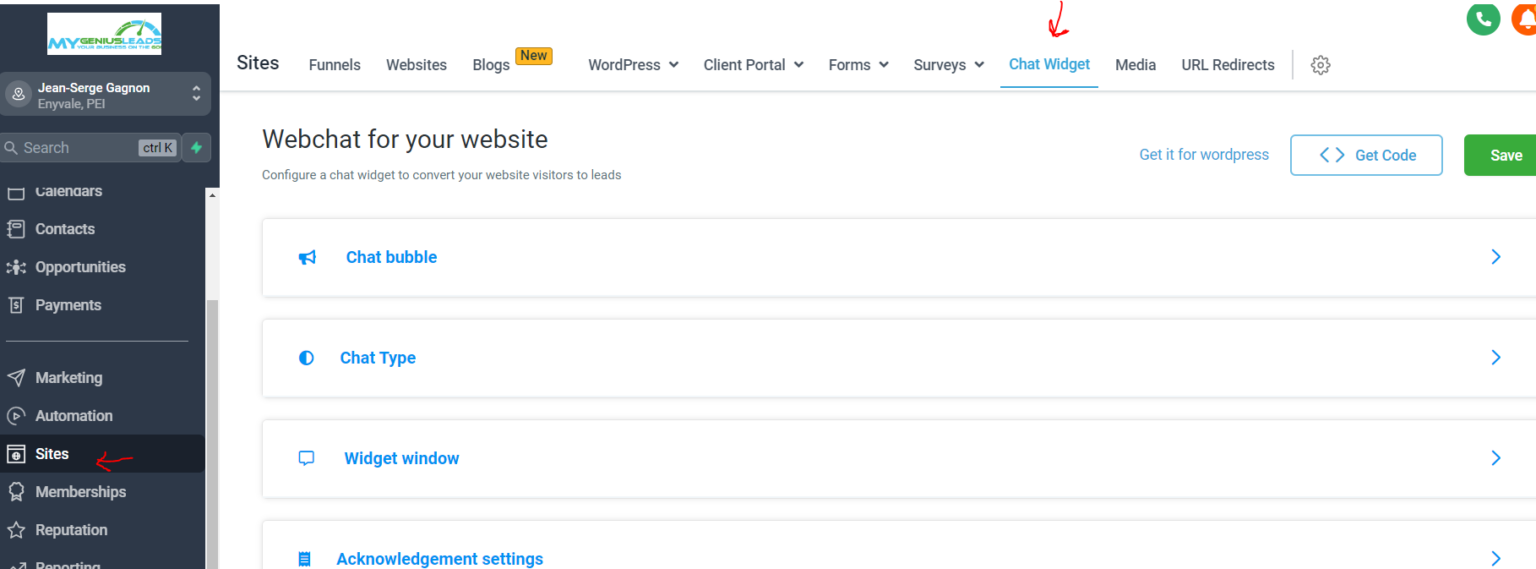1536x569 pixels.
Task: Switch to the Funnels tab
Action: pos(334,65)
